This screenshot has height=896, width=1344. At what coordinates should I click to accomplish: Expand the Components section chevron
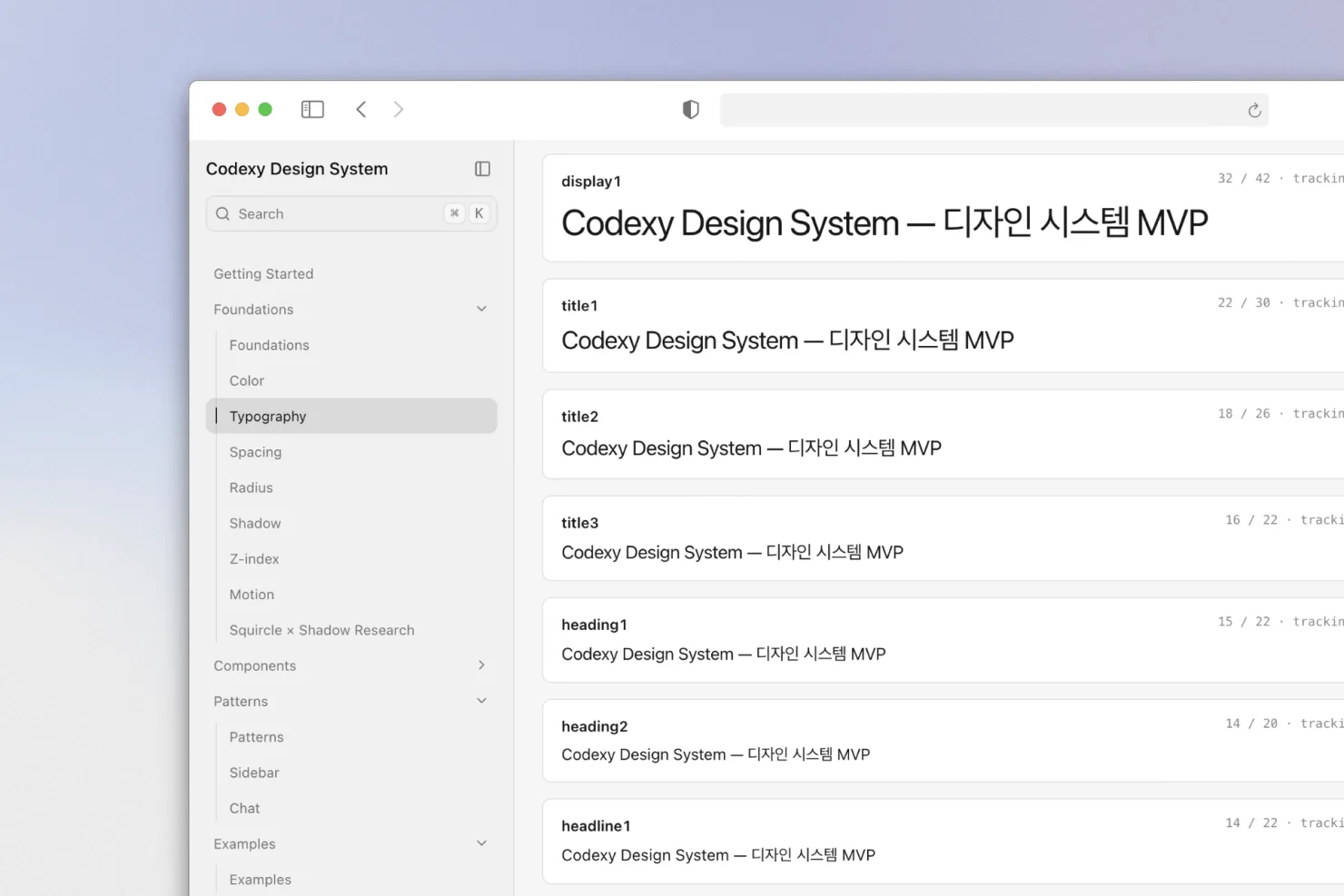tap(481, 665)
